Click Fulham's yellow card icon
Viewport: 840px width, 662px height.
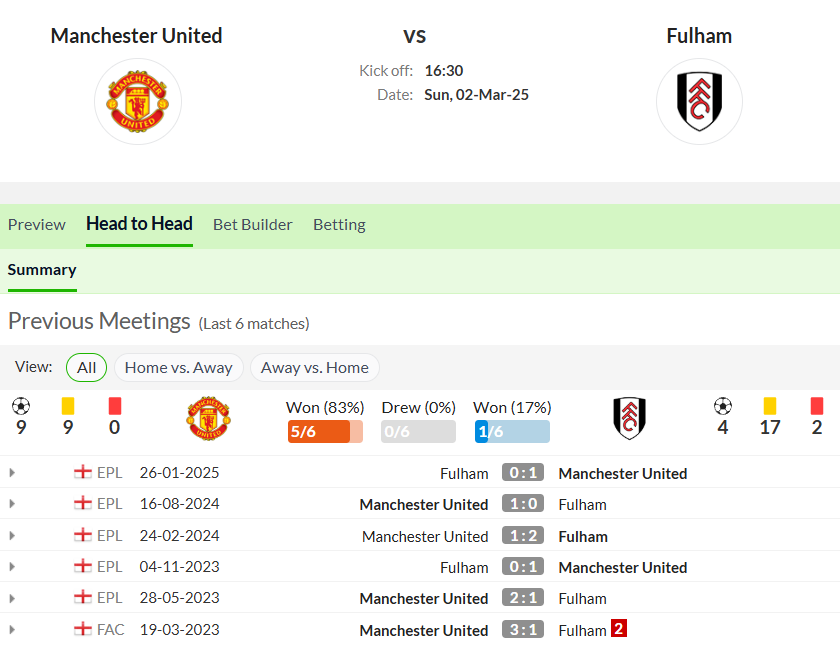(769, 406)
